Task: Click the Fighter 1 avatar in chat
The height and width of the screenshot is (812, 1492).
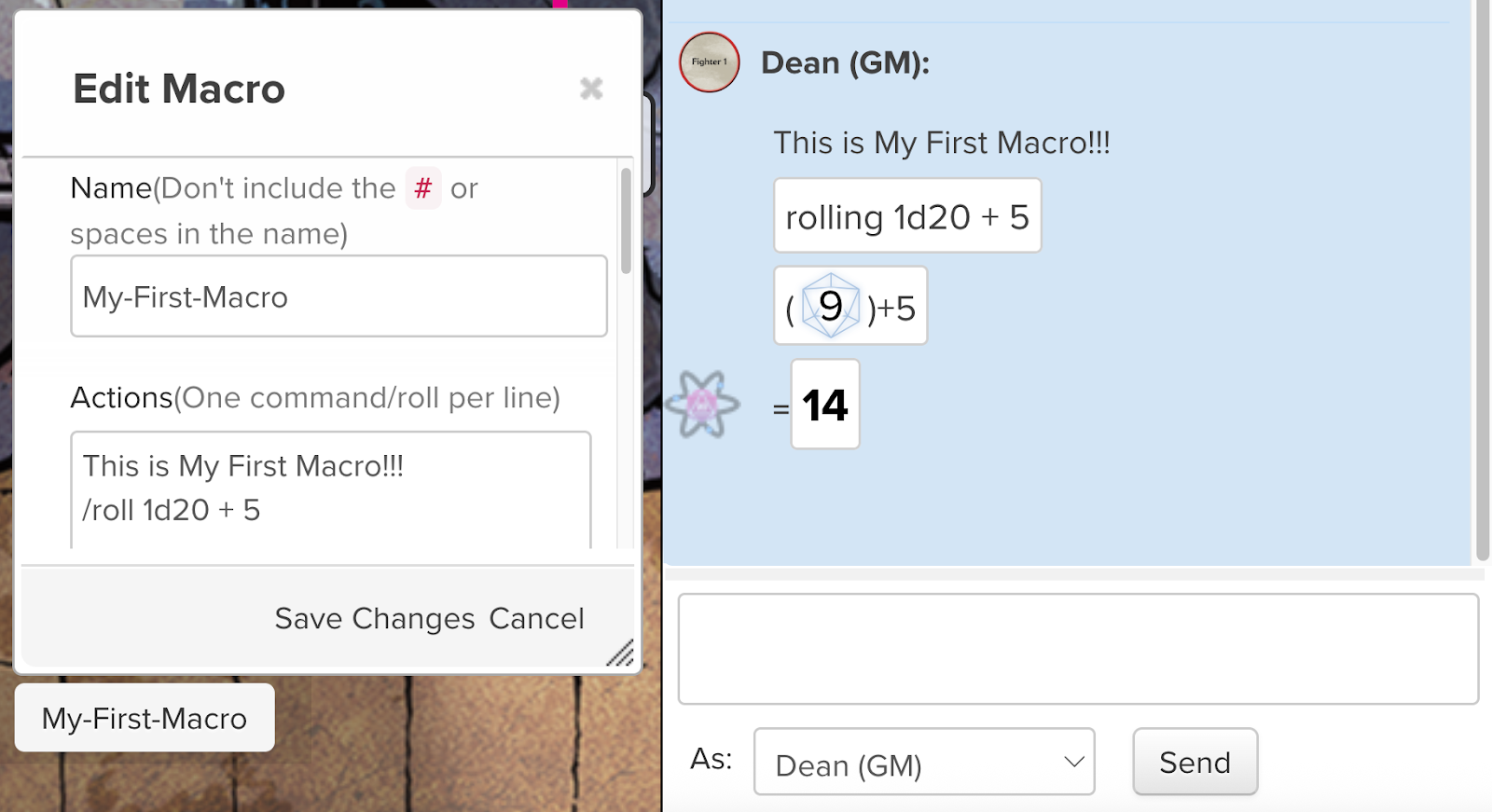Action: (709, 62)
